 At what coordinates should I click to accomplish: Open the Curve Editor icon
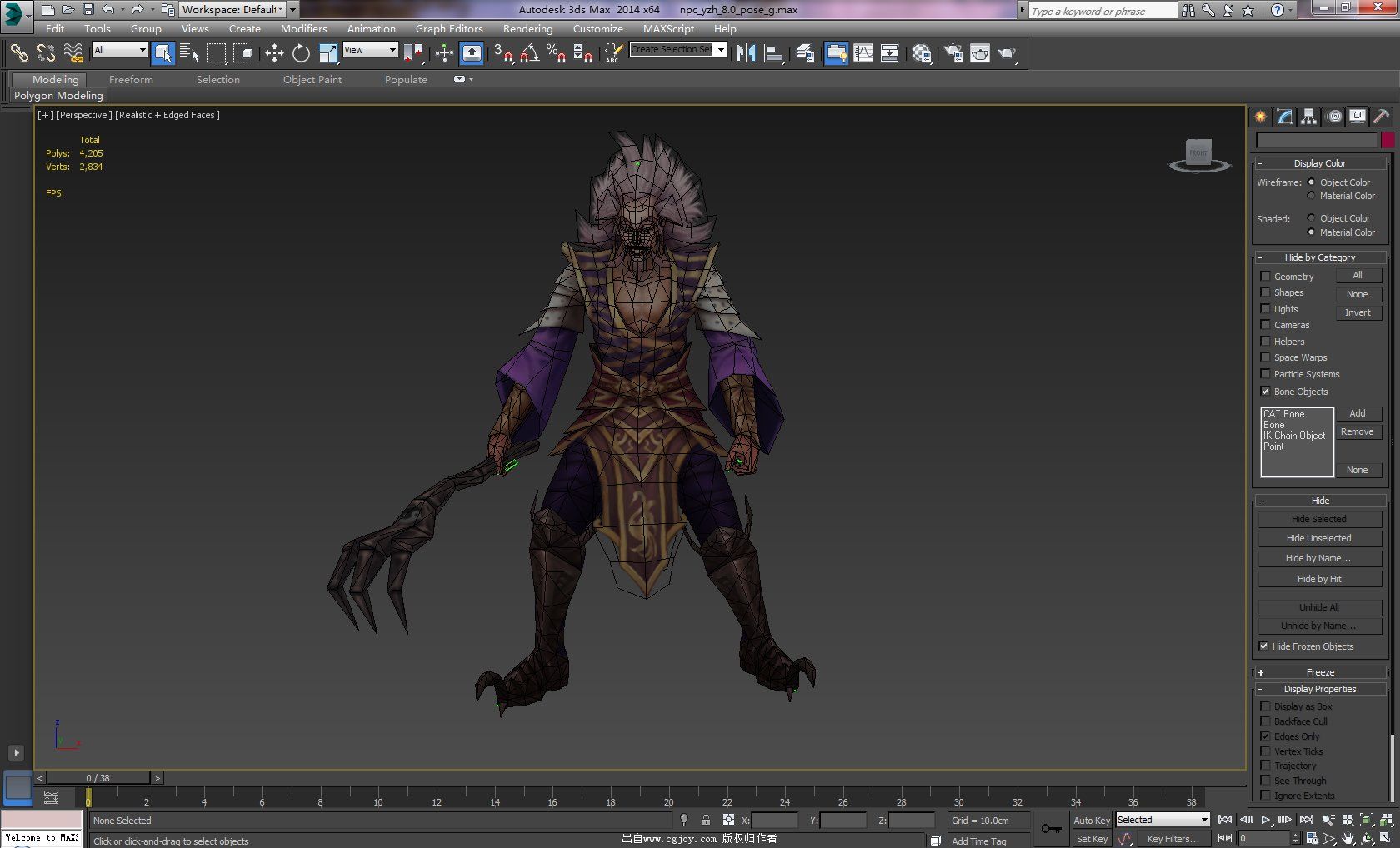(x=863, y=53)
